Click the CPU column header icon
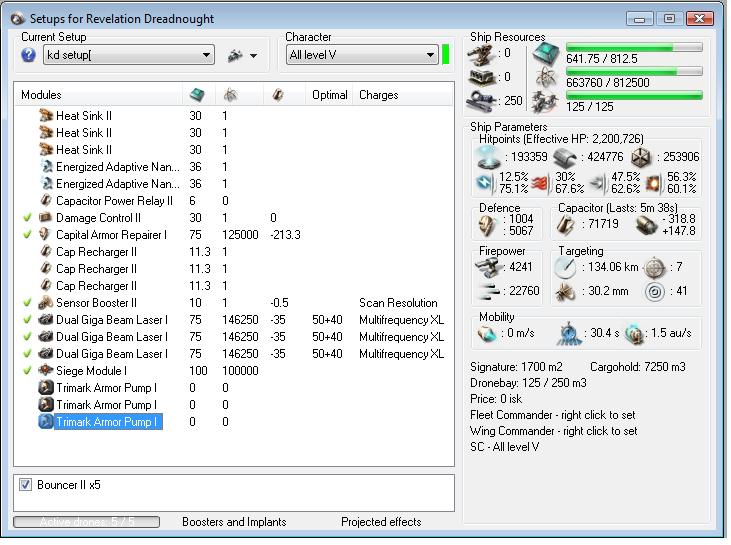The height and width of the screenshot is (545, 731). pos(198,95)
